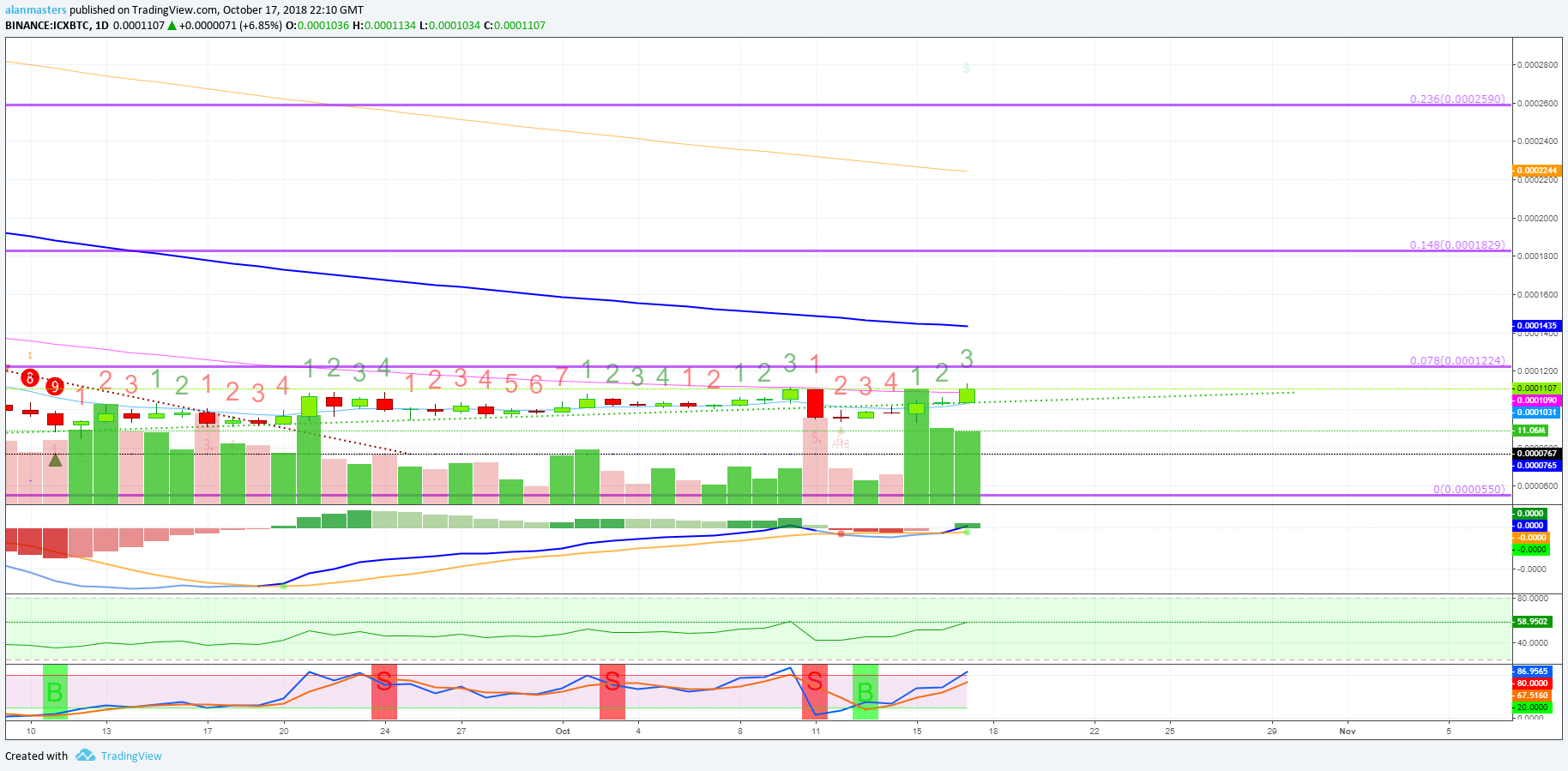Click the green 0.0001107 current price tag
This screenshot has height=771, width=1568.
point(1536,389)
